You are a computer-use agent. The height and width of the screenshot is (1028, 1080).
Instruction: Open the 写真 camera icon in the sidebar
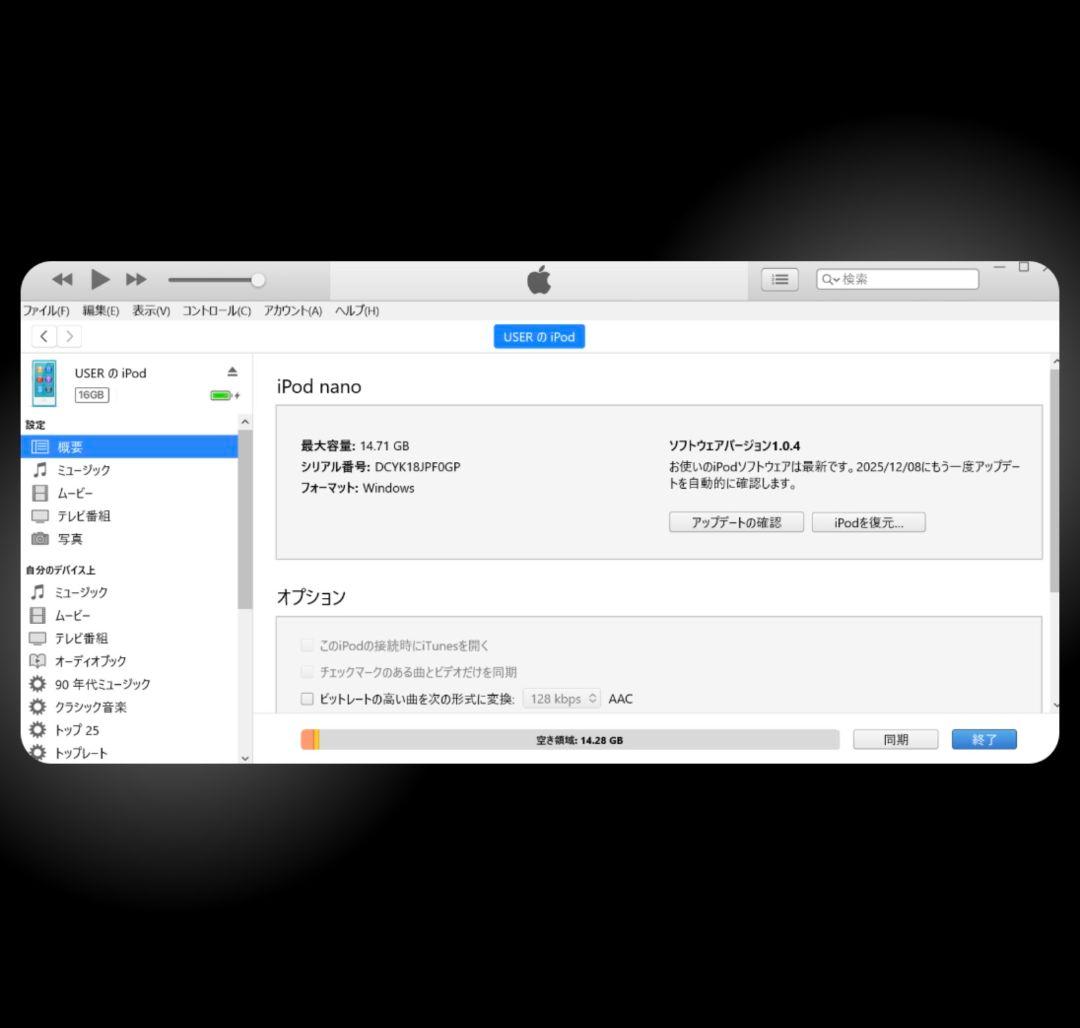click(40, 539)
